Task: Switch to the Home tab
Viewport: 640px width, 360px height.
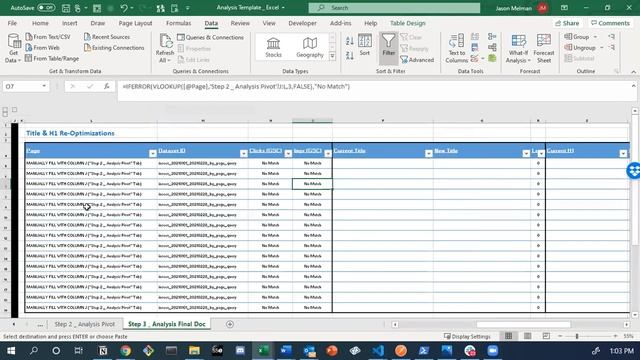Action: pyautogui.click(x=40, y=23)
